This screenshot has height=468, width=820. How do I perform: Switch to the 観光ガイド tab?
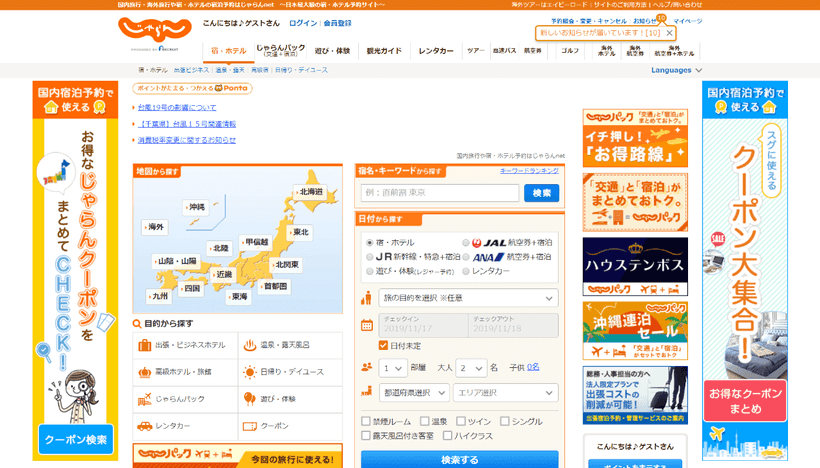384,51
